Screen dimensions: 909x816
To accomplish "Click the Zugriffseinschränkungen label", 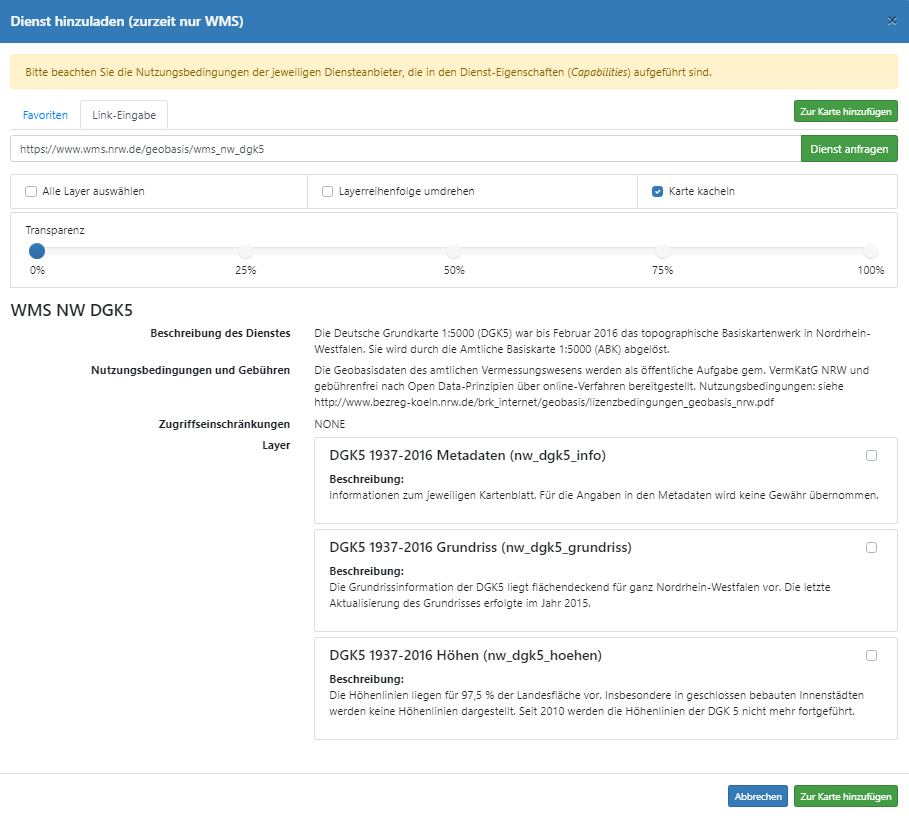I will click(x=224, y=424).
